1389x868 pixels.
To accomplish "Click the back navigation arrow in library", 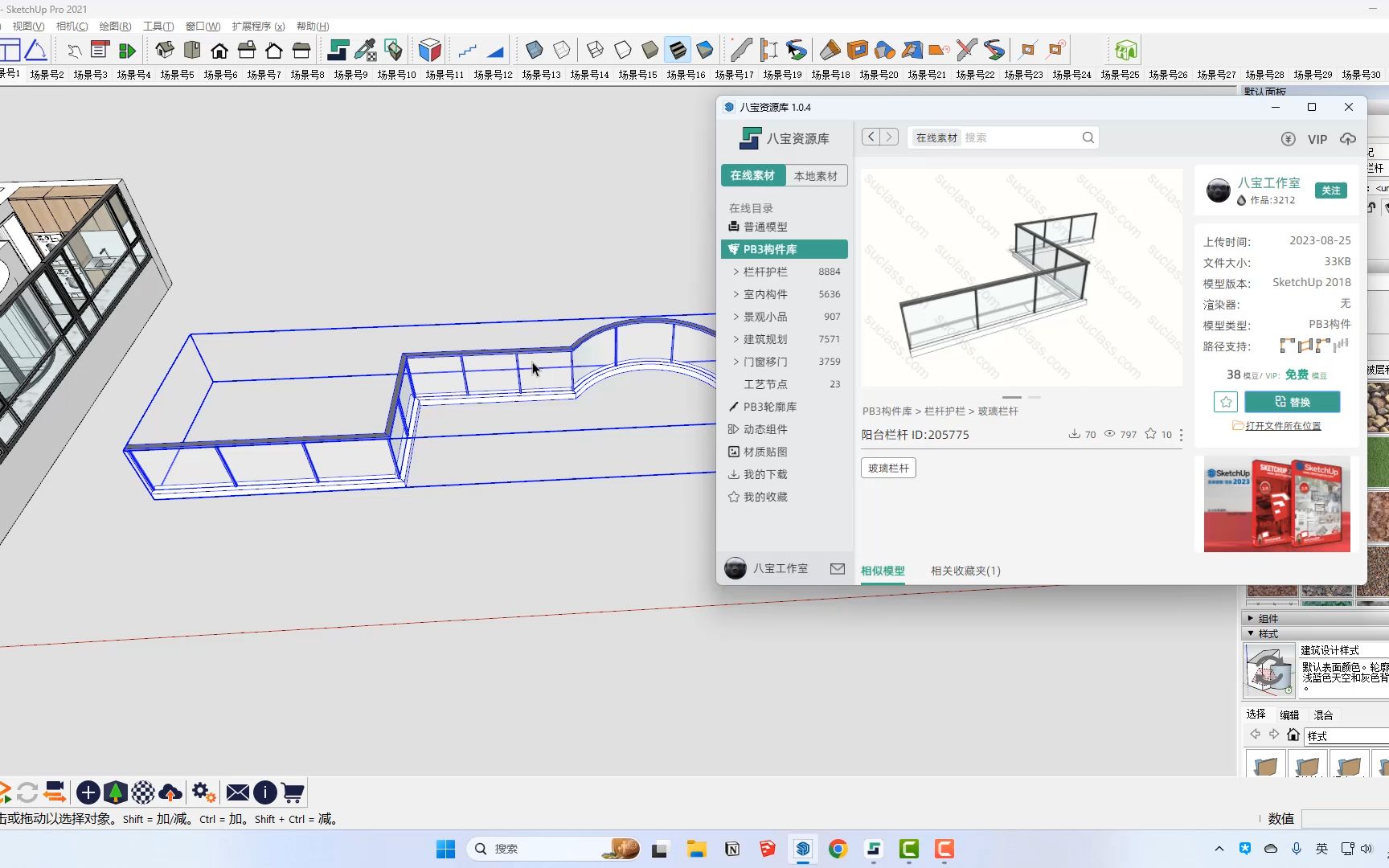I will click(x=871, y=137).
